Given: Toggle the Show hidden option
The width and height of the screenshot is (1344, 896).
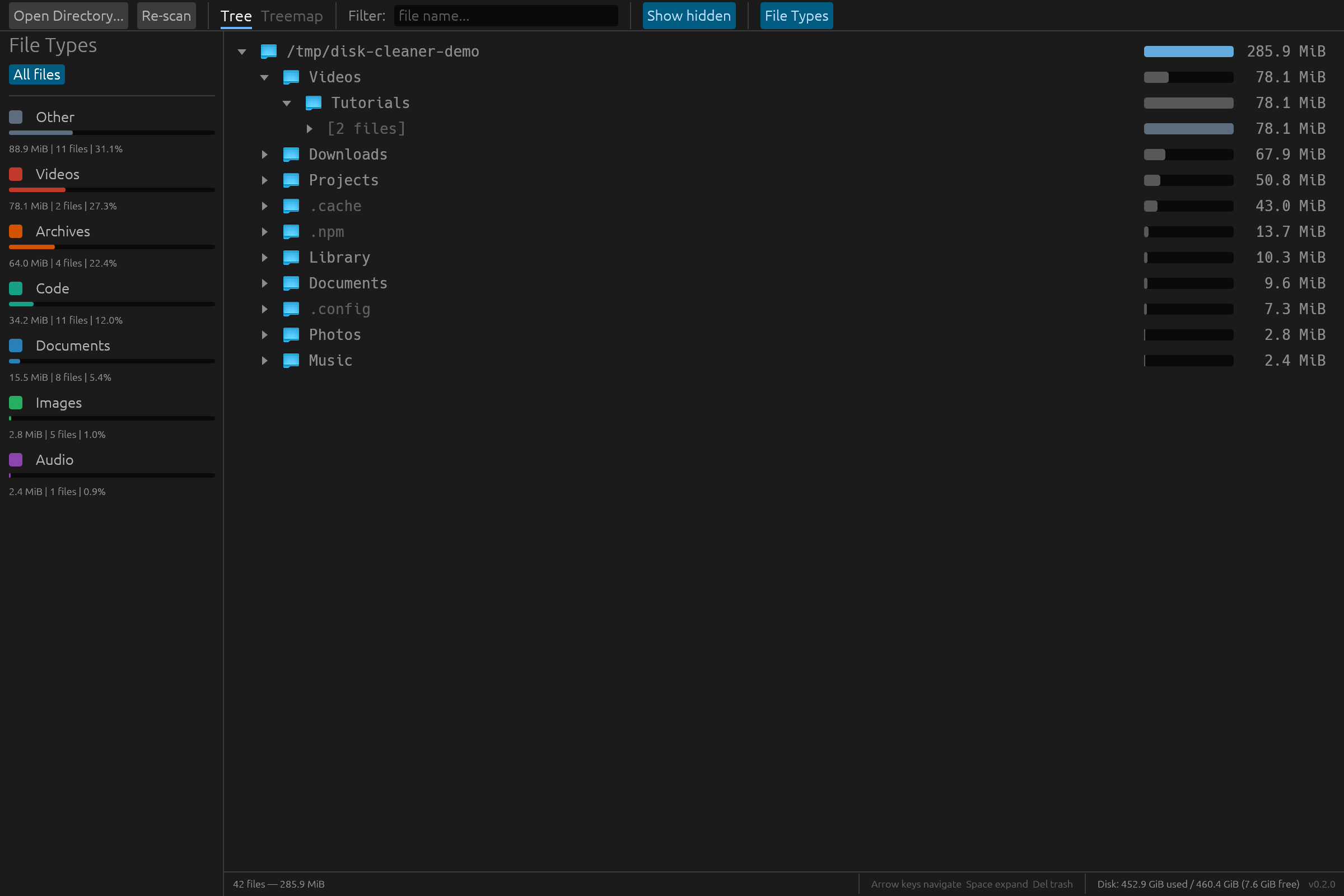Looking at the screenshot, I should pyautogui.click(x=689, y=16).
